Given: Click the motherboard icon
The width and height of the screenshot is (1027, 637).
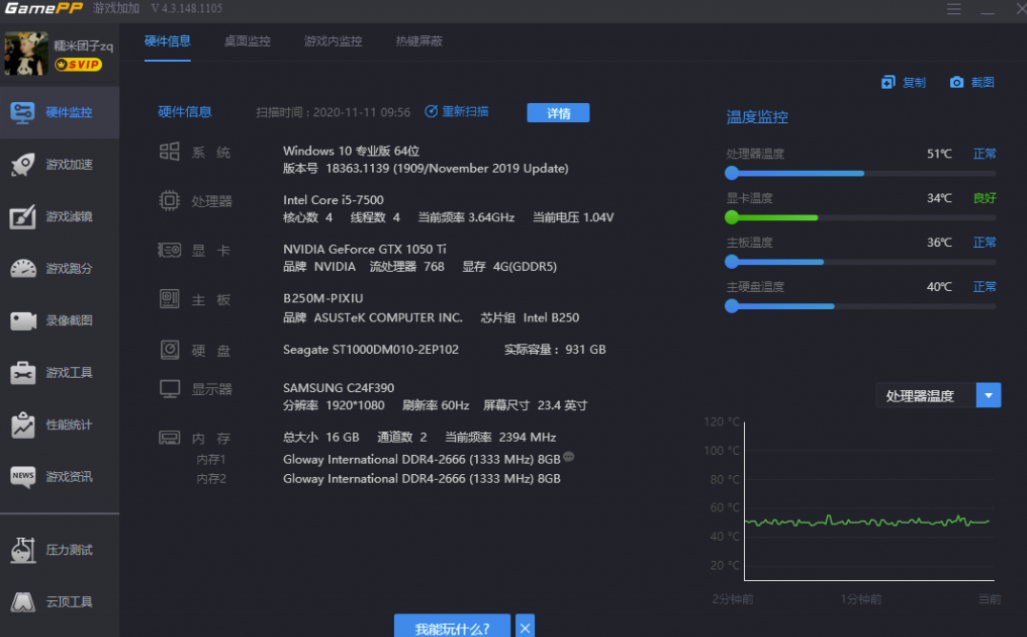Looking at the screenshot, I should 170,299.
